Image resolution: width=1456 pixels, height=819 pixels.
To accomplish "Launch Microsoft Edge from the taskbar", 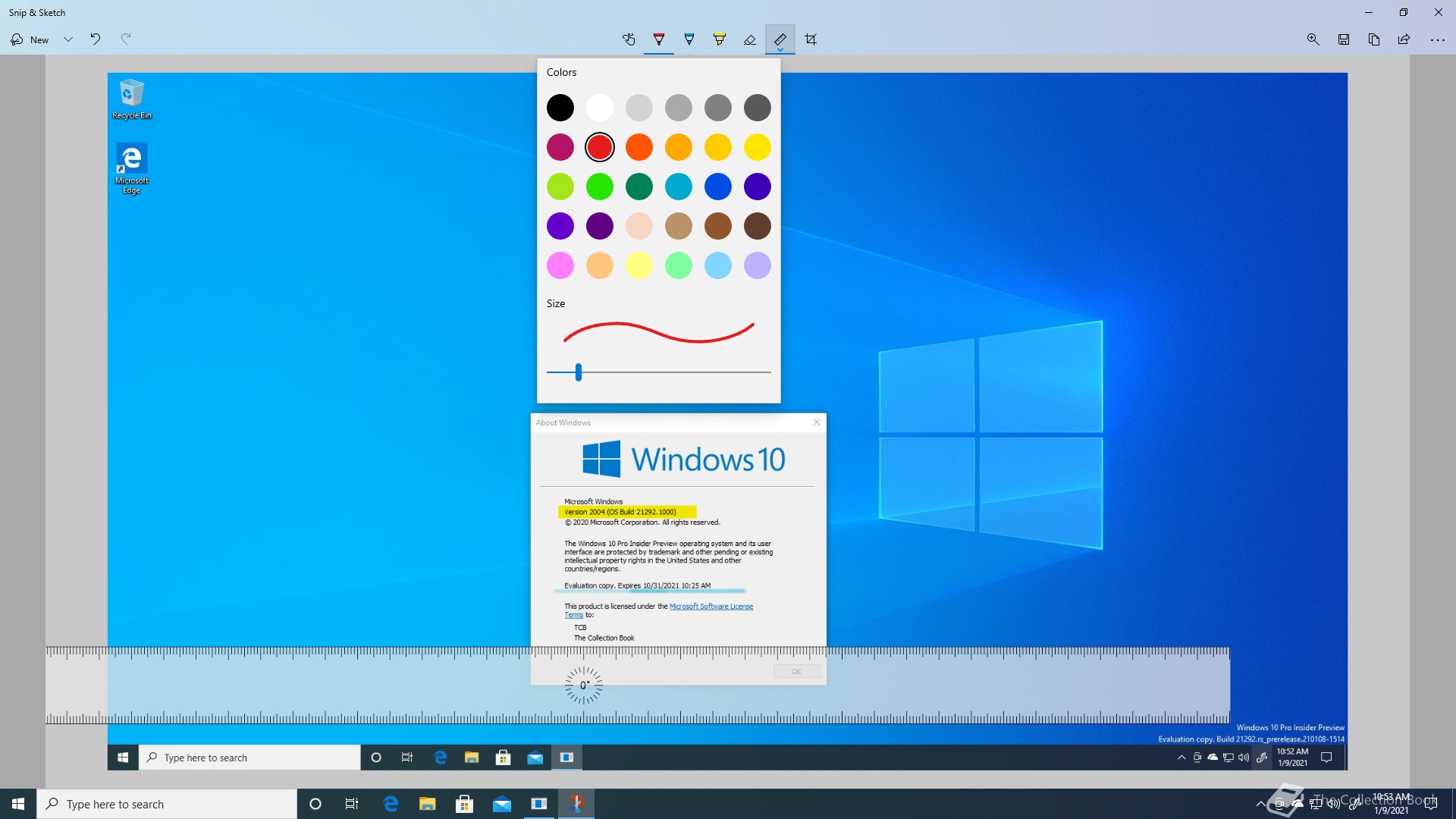I will [x=391, y=804].
